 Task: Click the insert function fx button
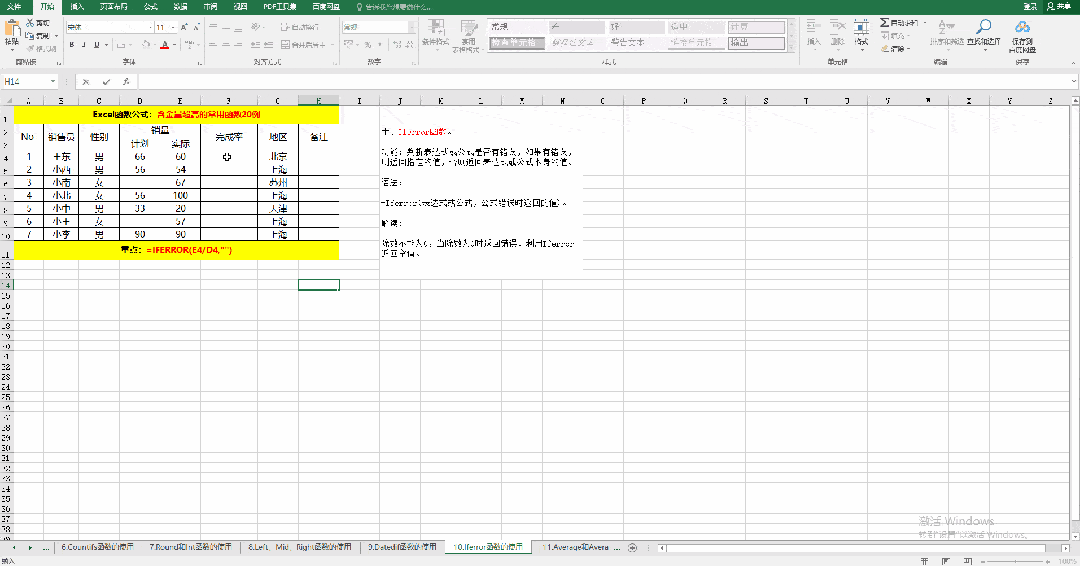126,81
